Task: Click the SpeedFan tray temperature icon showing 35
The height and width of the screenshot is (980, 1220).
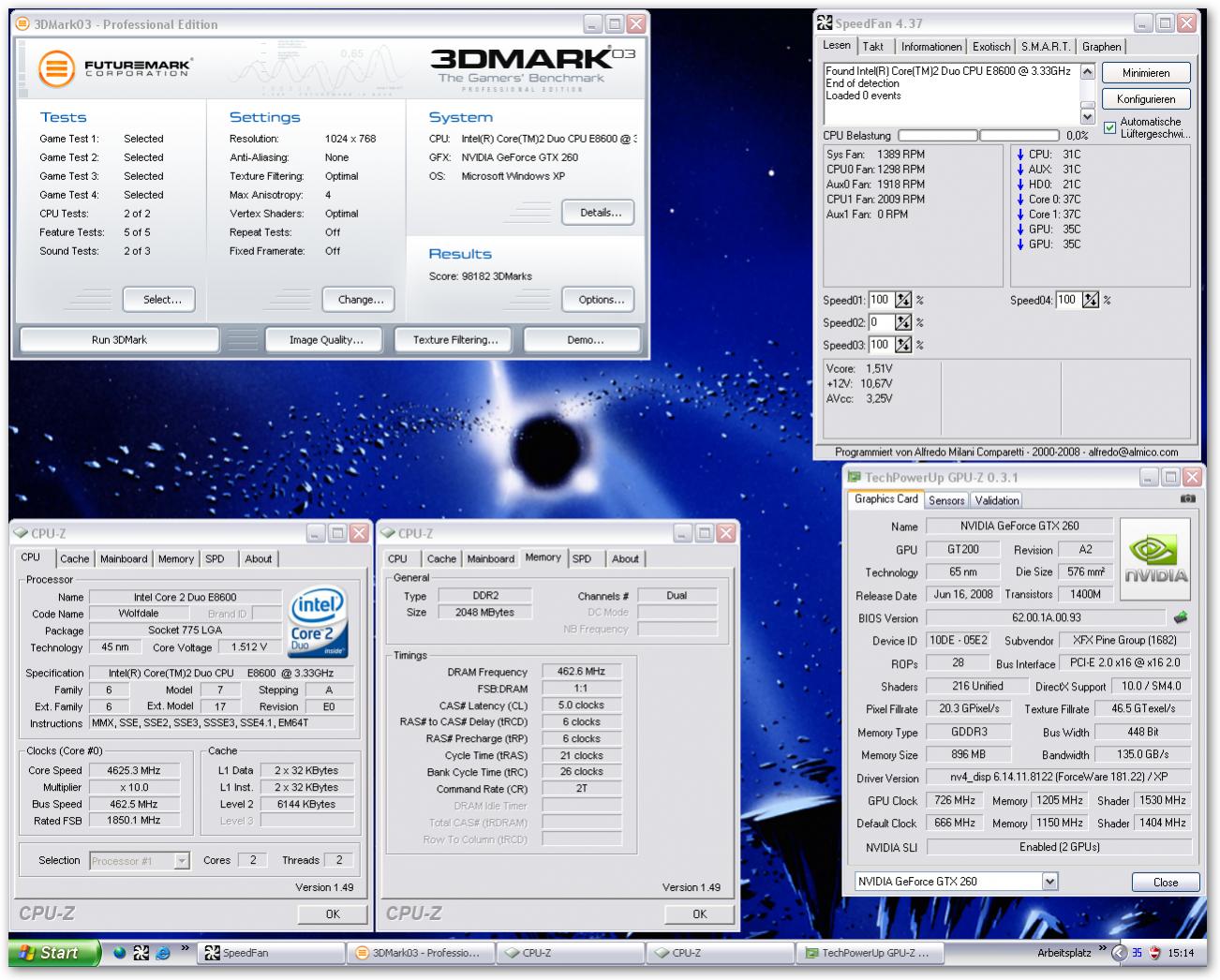Action: (1137, 953)
